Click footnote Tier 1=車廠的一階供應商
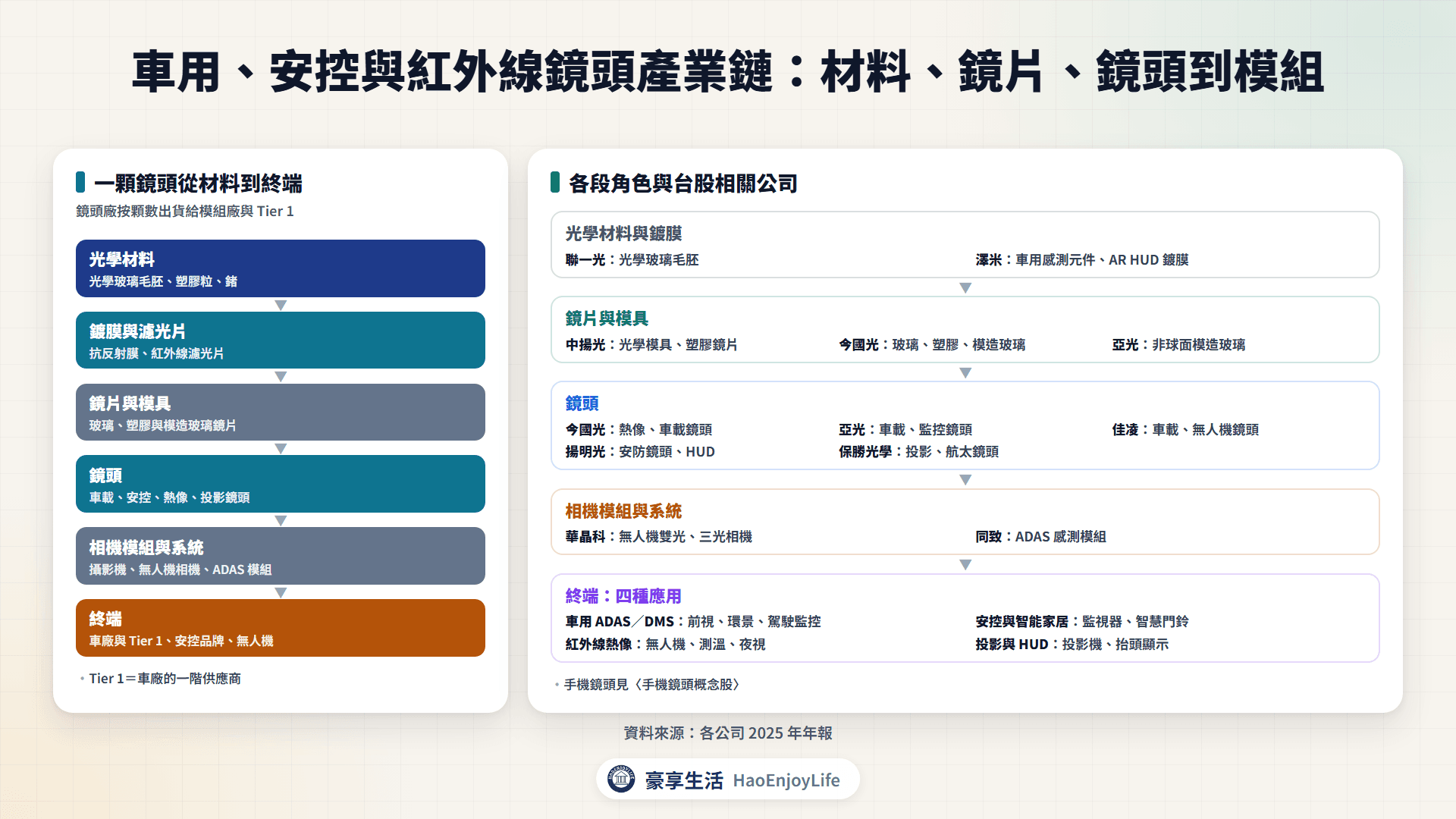Screen dimensions: 1456x819 [165, 679]
